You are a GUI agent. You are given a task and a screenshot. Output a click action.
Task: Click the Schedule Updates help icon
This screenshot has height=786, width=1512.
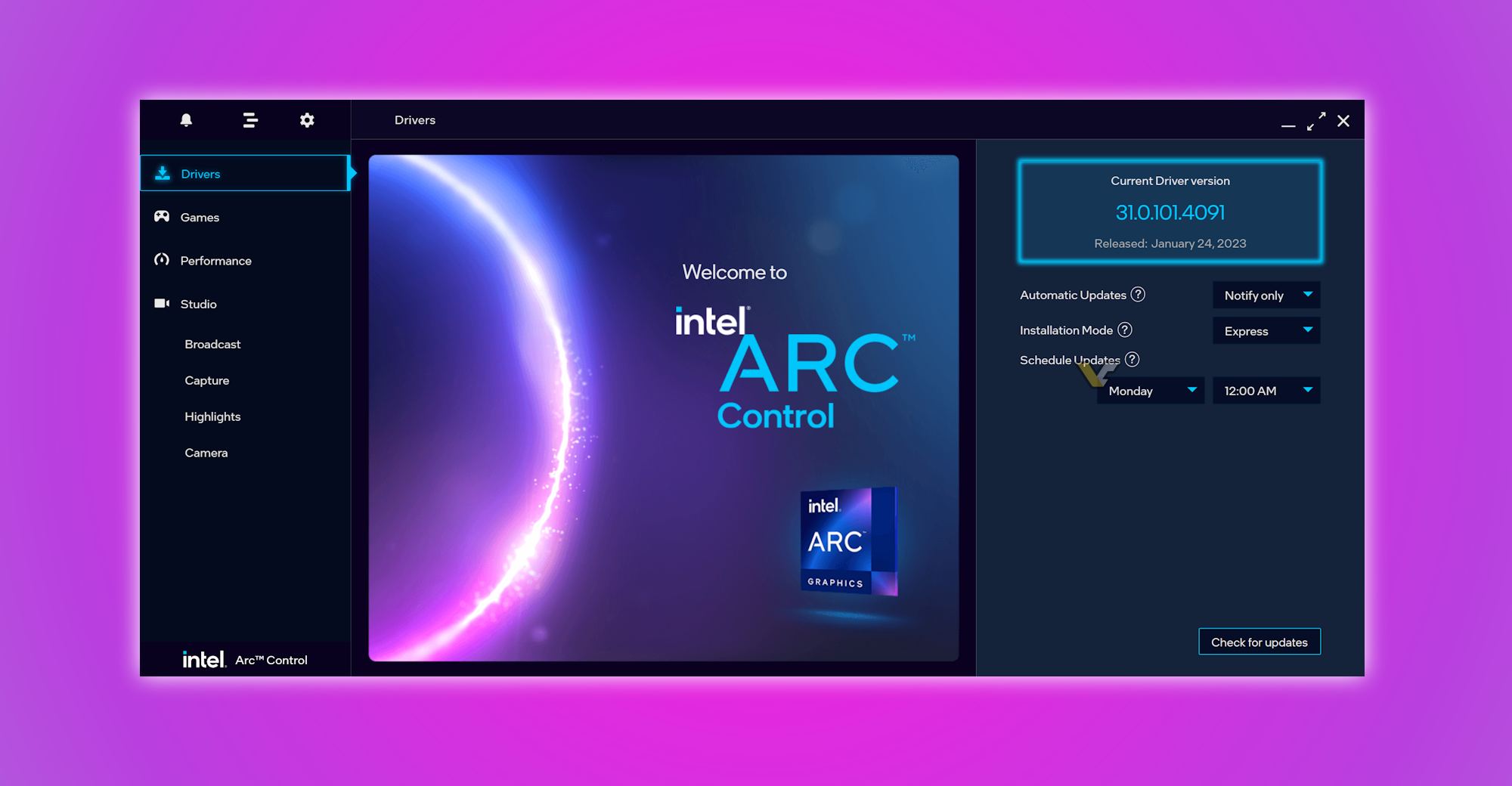1132,360
